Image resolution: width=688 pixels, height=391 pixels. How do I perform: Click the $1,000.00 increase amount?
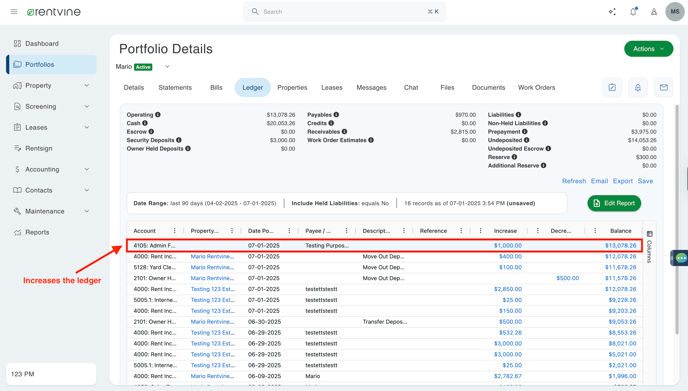click(508, 246)
